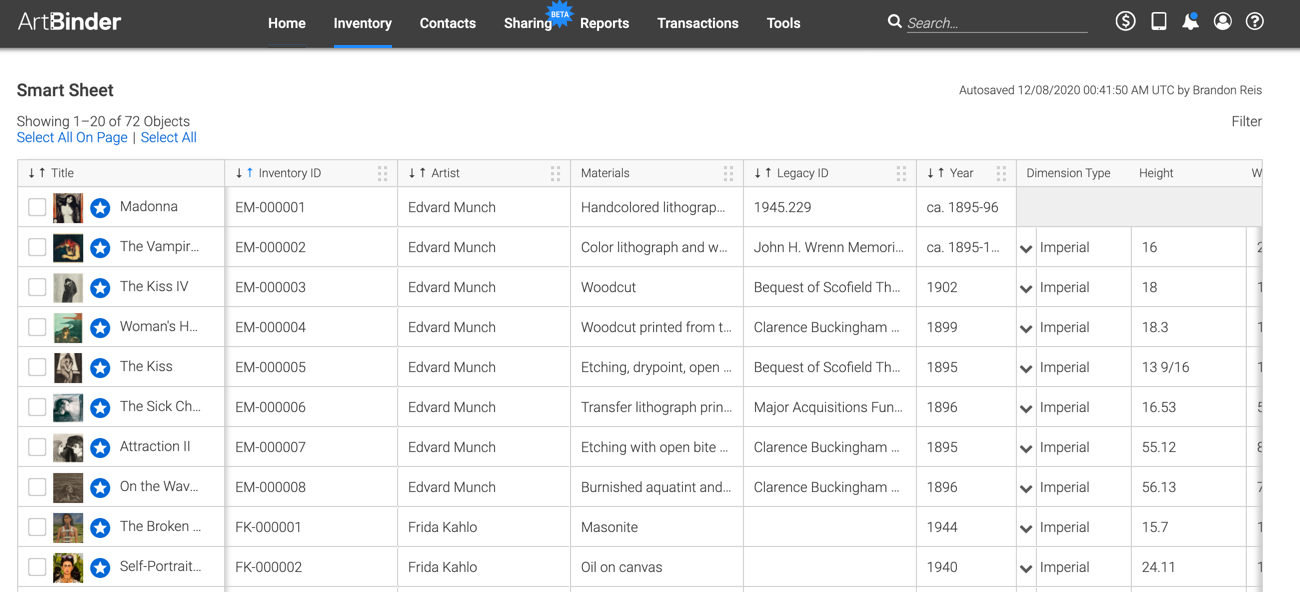The width and height of the screenshot is (1300, 592).
Task: Click the Search input field
Action: point(997,23)
